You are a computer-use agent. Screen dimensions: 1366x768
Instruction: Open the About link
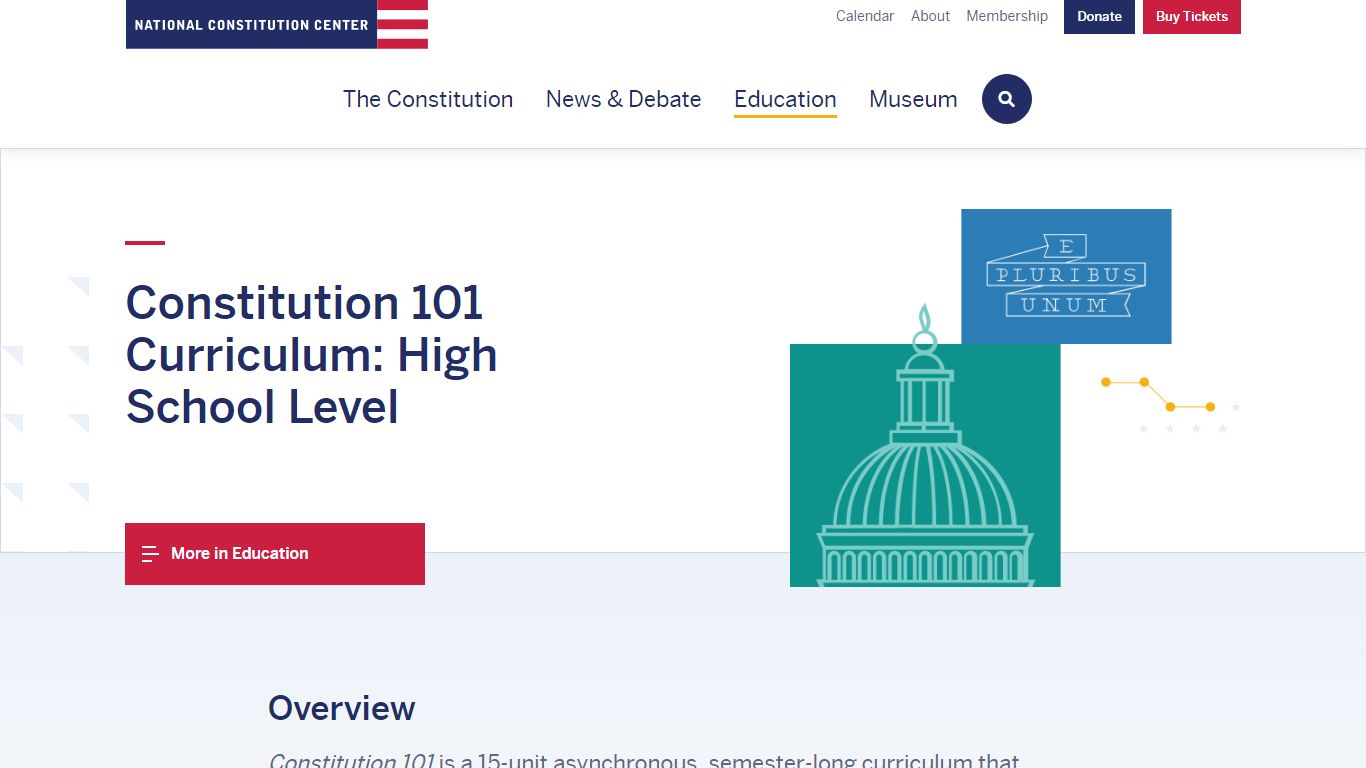point(930,16)
